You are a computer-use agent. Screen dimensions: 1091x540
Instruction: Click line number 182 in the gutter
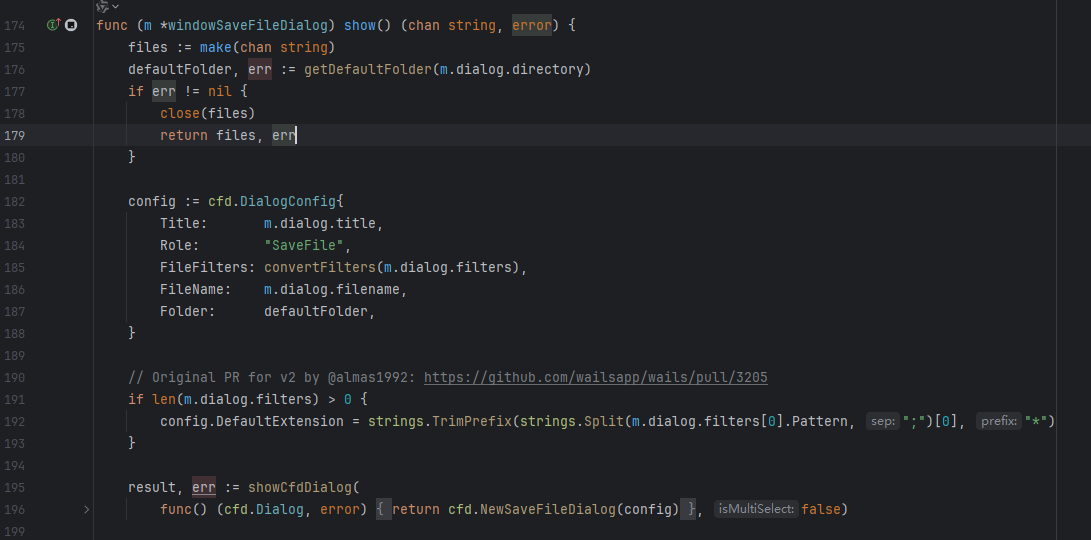tap(14, 201)
